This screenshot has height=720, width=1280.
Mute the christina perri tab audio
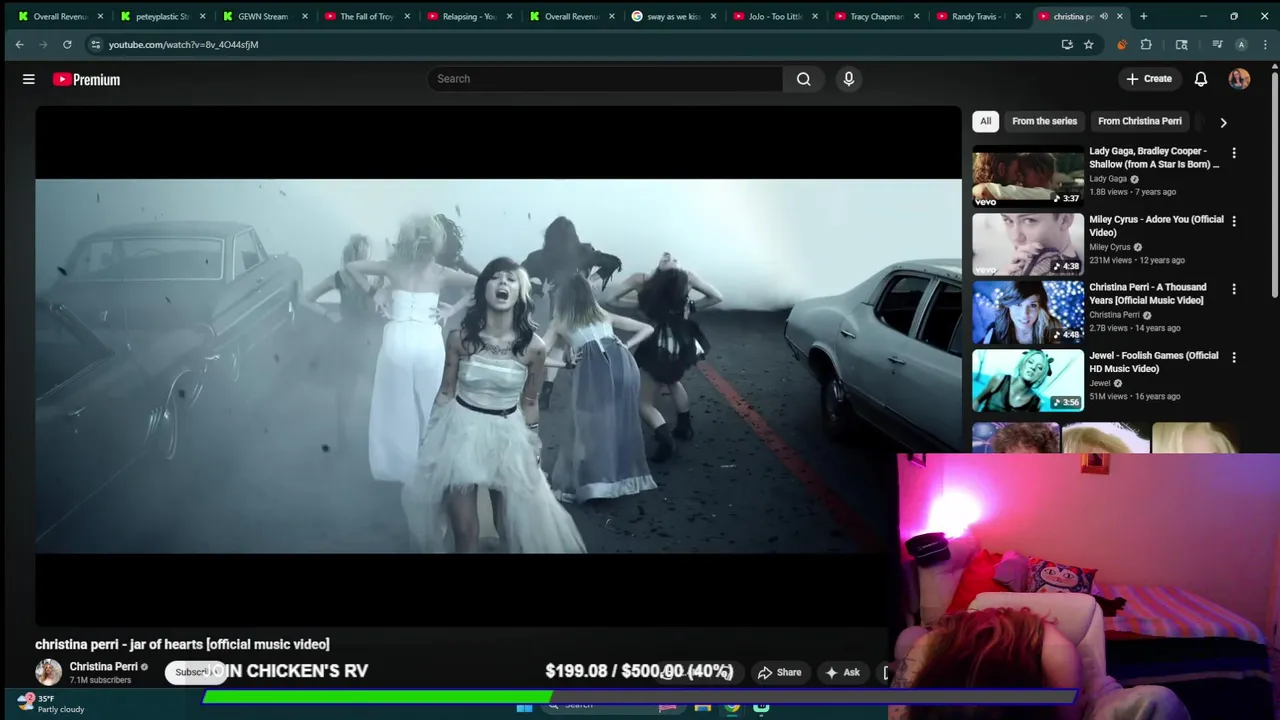pos(1104,16)
